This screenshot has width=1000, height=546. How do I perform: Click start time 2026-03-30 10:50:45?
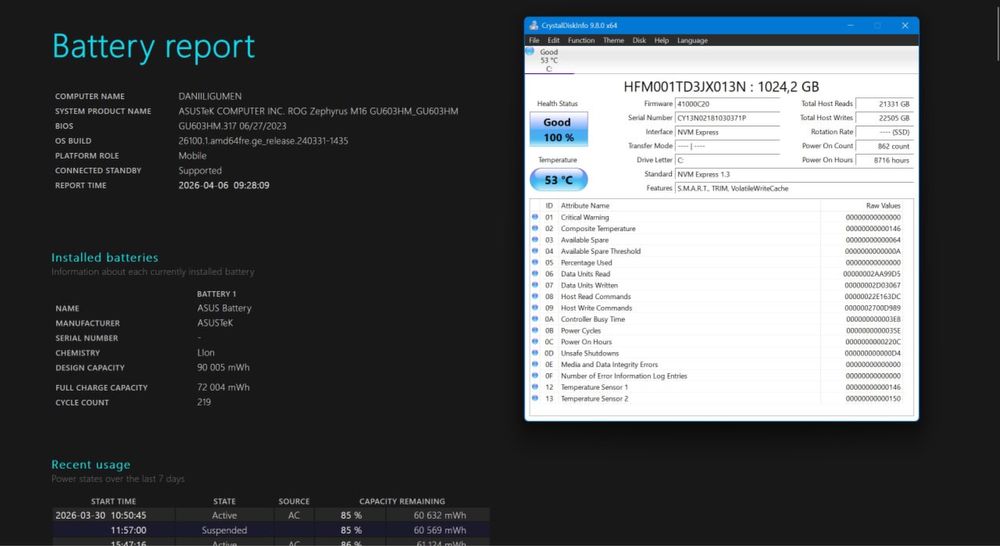pos(101,515)
